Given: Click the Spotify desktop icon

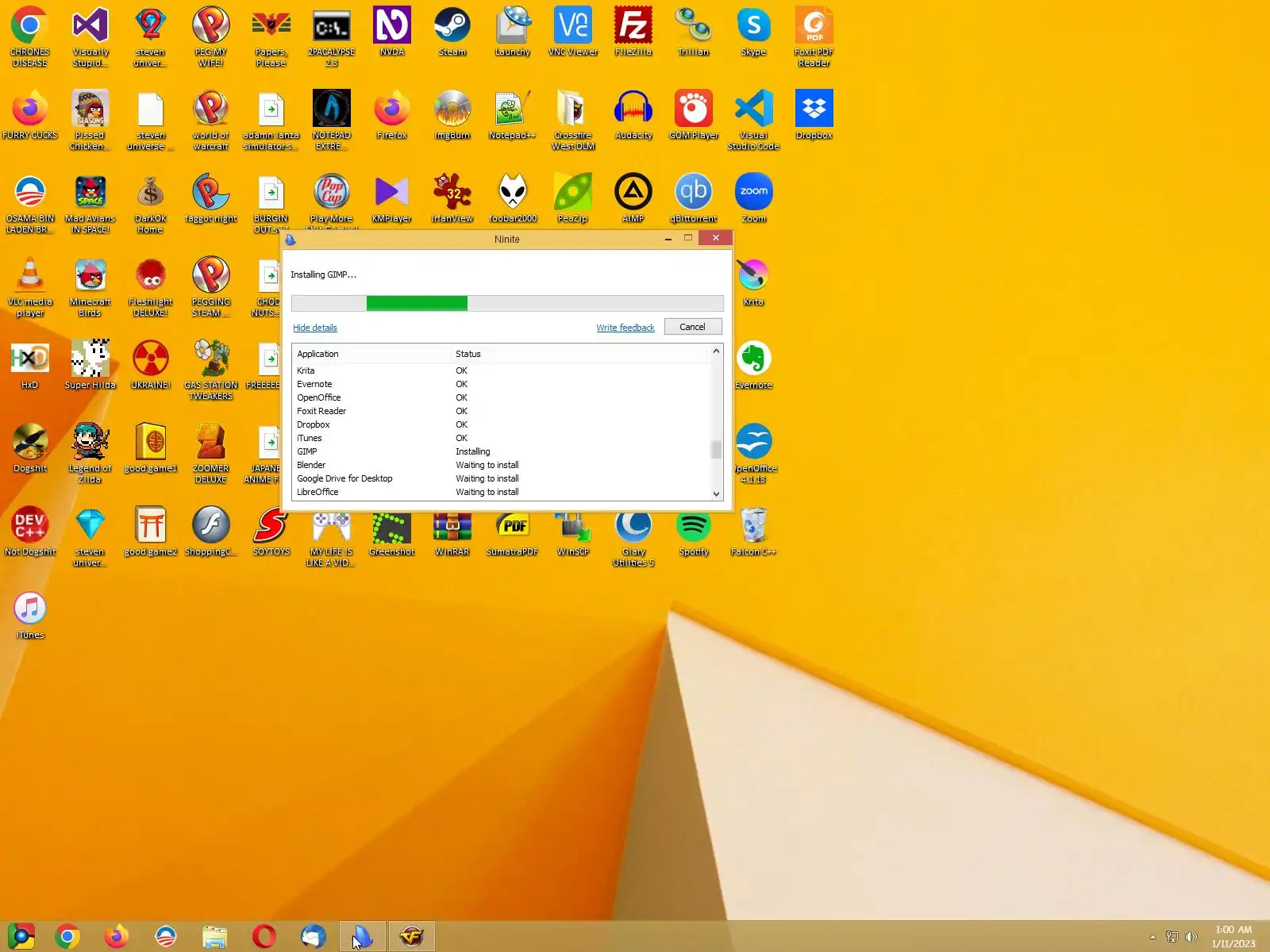Looking at the screenshot, I should [x=694, y=532].
